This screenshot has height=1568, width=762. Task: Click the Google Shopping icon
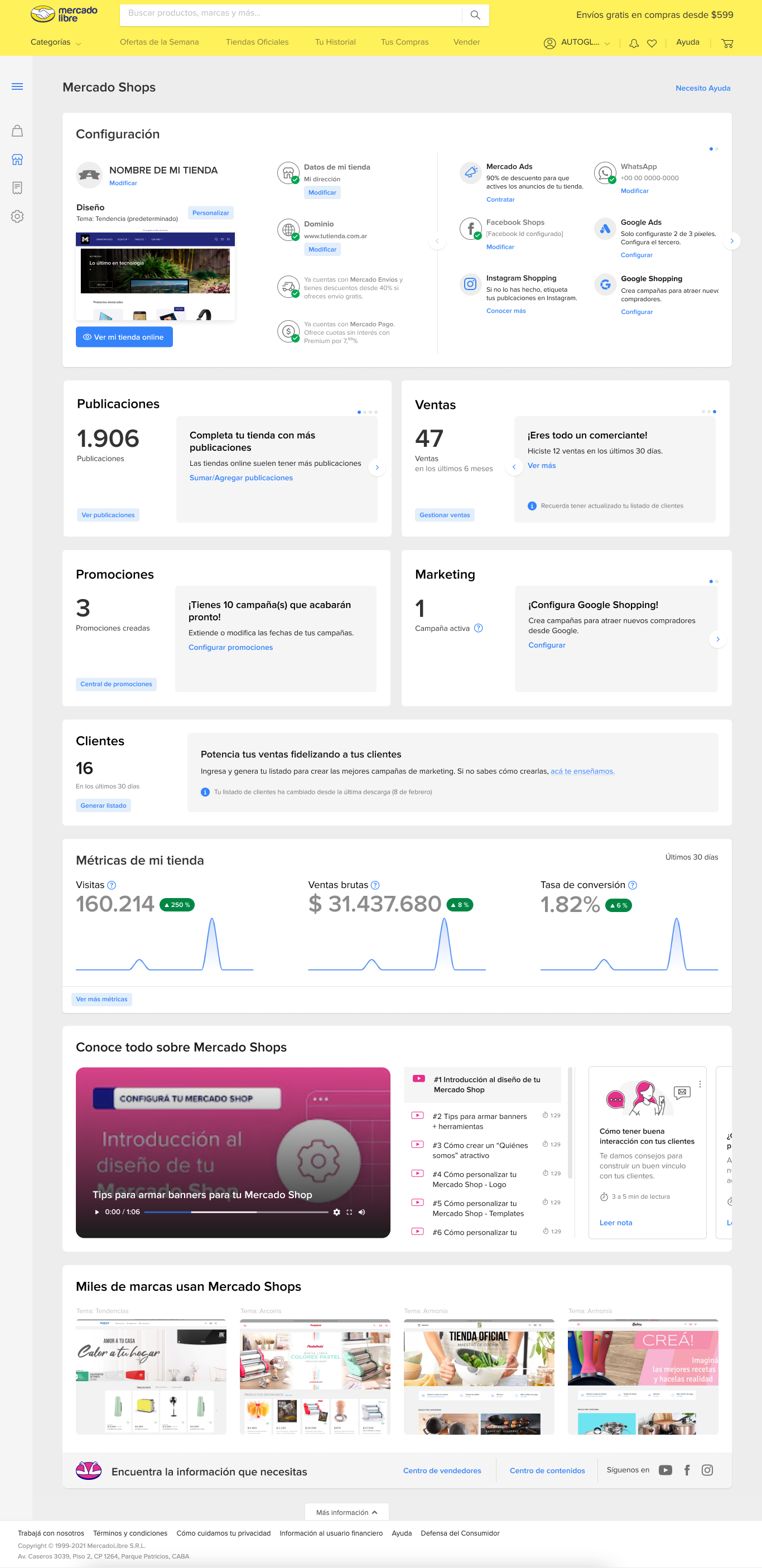pyautogui.click(x=605, y=284)
